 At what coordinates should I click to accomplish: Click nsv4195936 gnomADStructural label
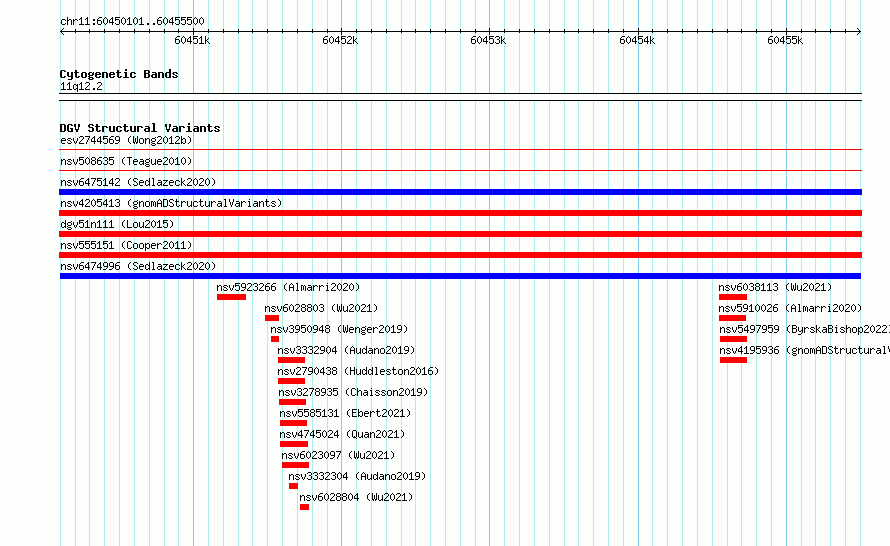coord(804,350)
